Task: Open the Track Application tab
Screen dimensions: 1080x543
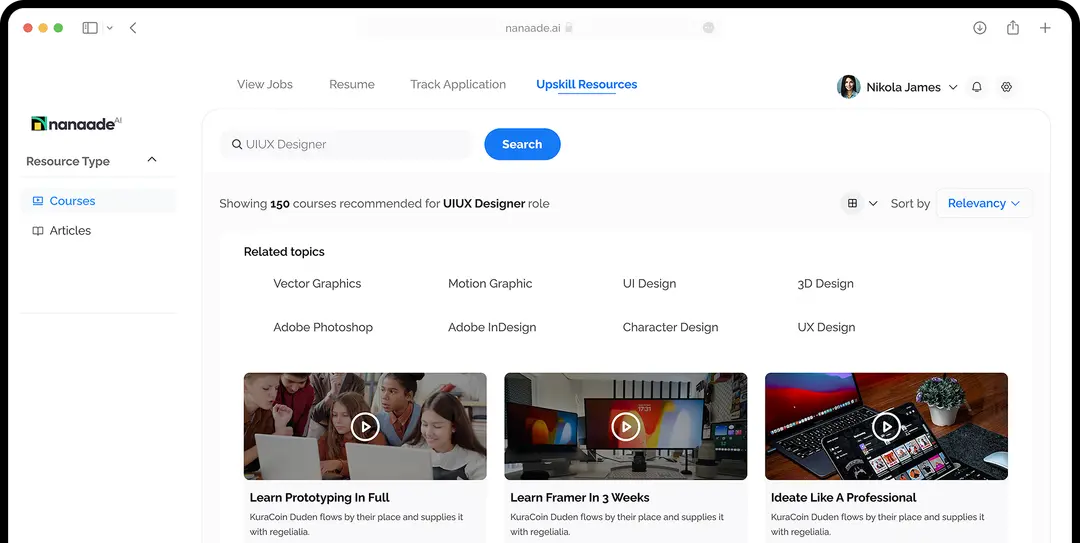Action: [x=458, y=84]
